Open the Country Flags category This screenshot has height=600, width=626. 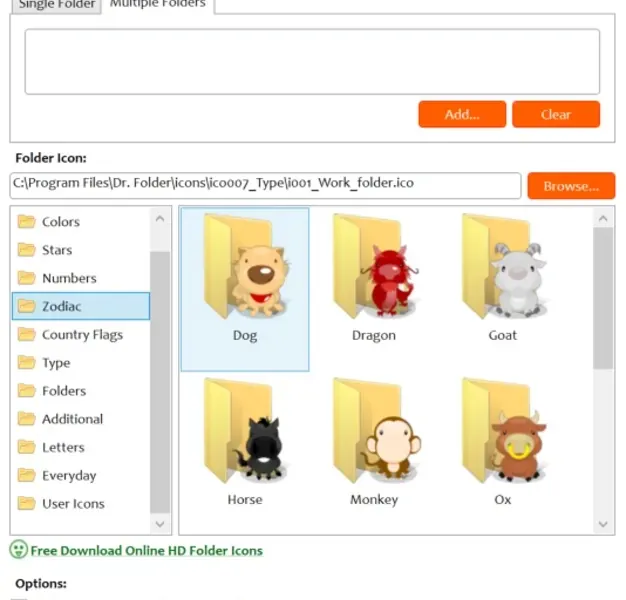[x=81, y=335]
